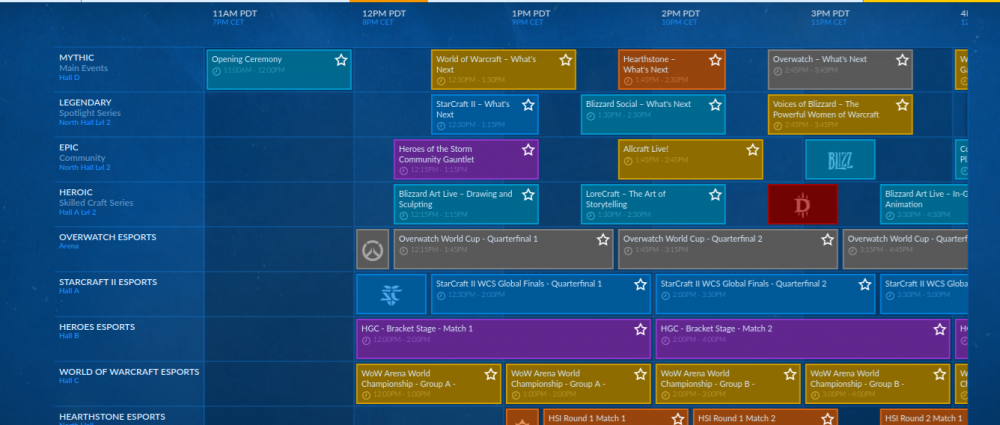
Task: Star HGC Bracket Stage Match 2
Action: (939, 329)
